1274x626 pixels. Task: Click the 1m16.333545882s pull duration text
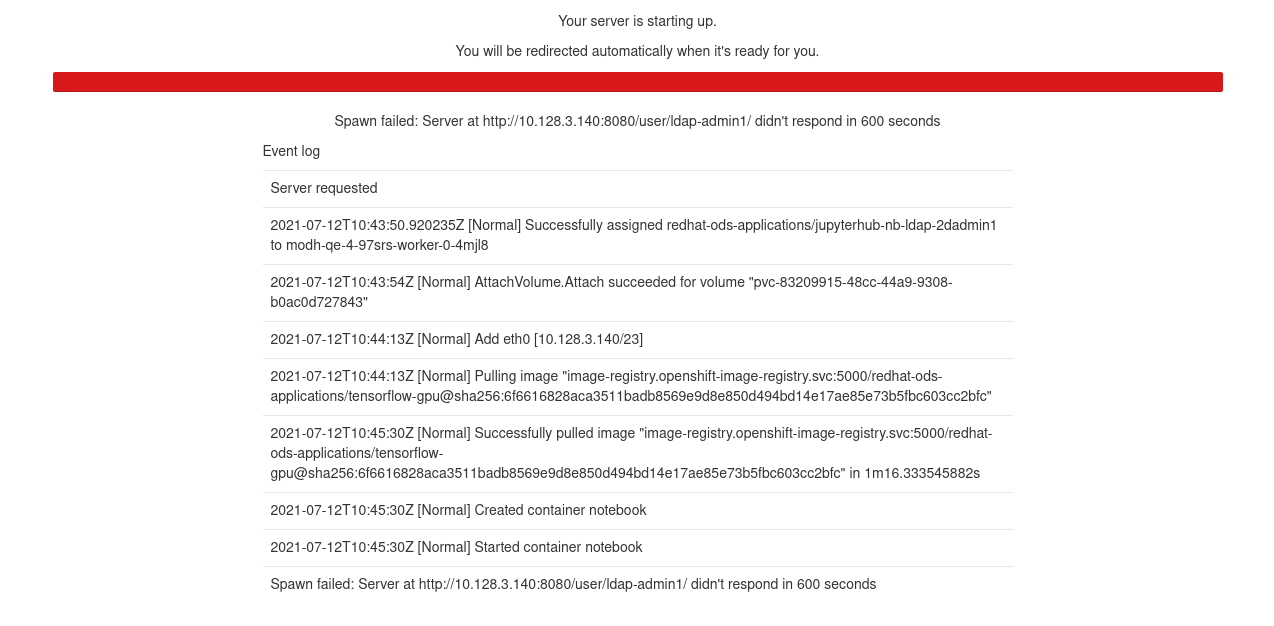tap(920, 473)
